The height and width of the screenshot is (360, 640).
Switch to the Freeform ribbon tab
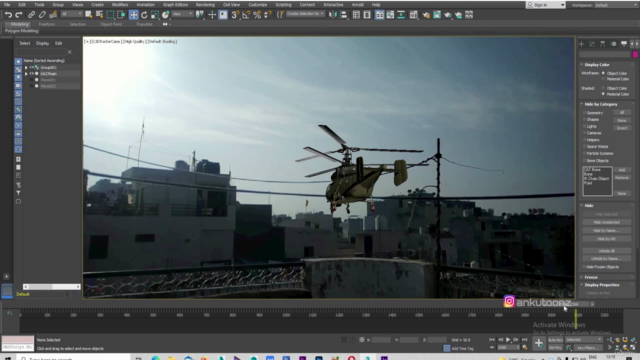coord(47,24)
